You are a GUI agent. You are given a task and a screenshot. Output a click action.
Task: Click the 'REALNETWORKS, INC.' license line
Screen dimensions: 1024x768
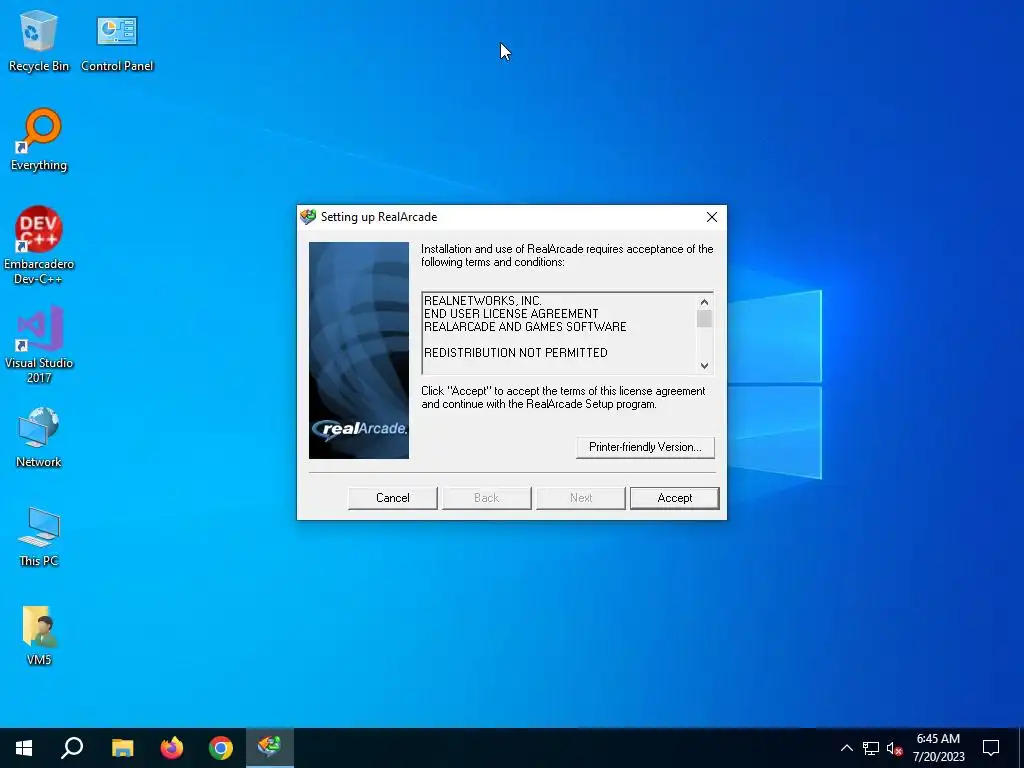[483, 300]
